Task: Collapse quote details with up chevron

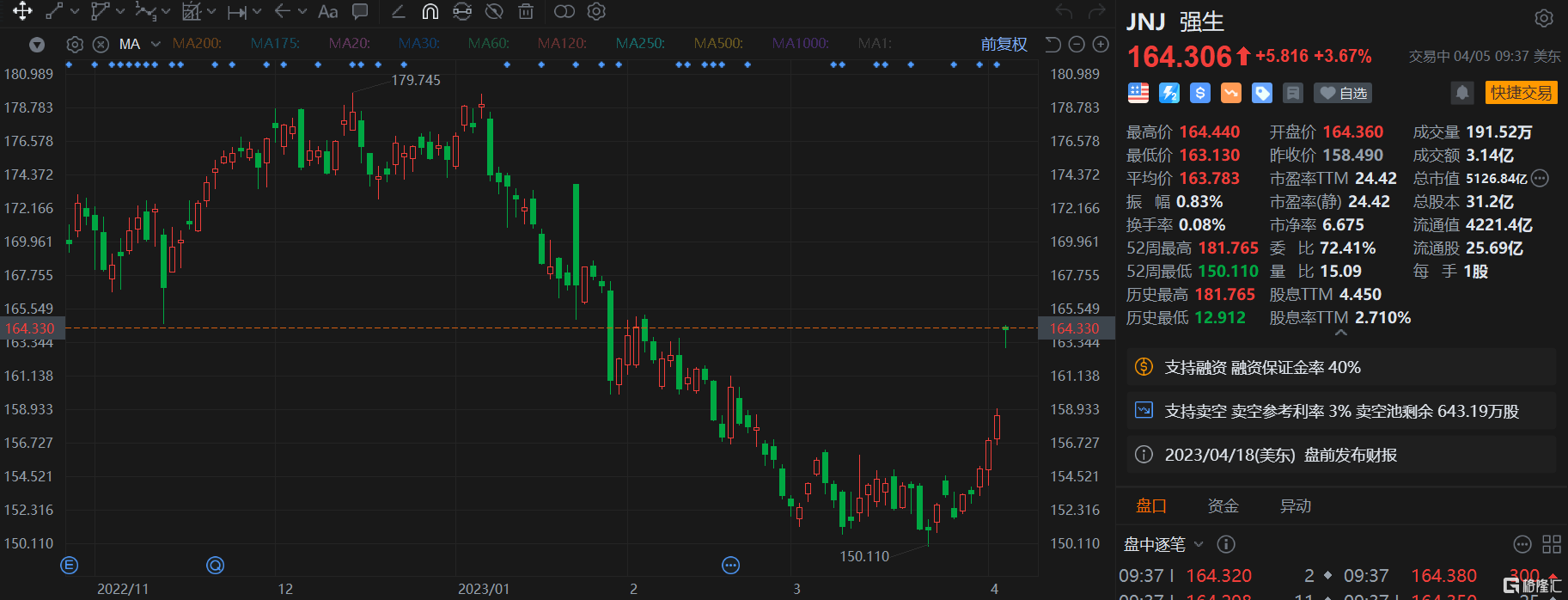Action: (1340, 333)
